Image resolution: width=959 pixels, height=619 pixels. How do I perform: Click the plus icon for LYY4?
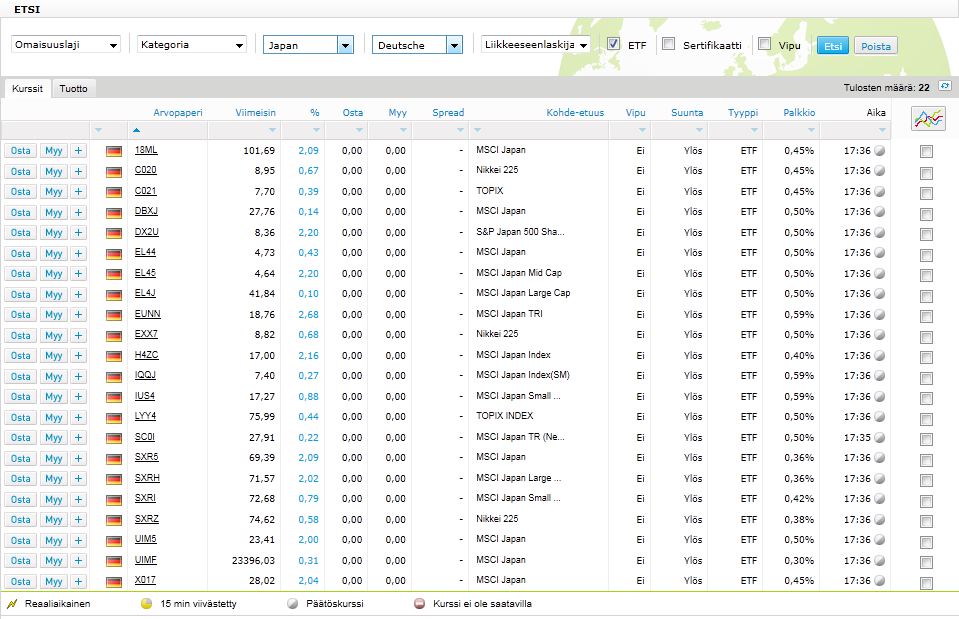coord(78,418)
